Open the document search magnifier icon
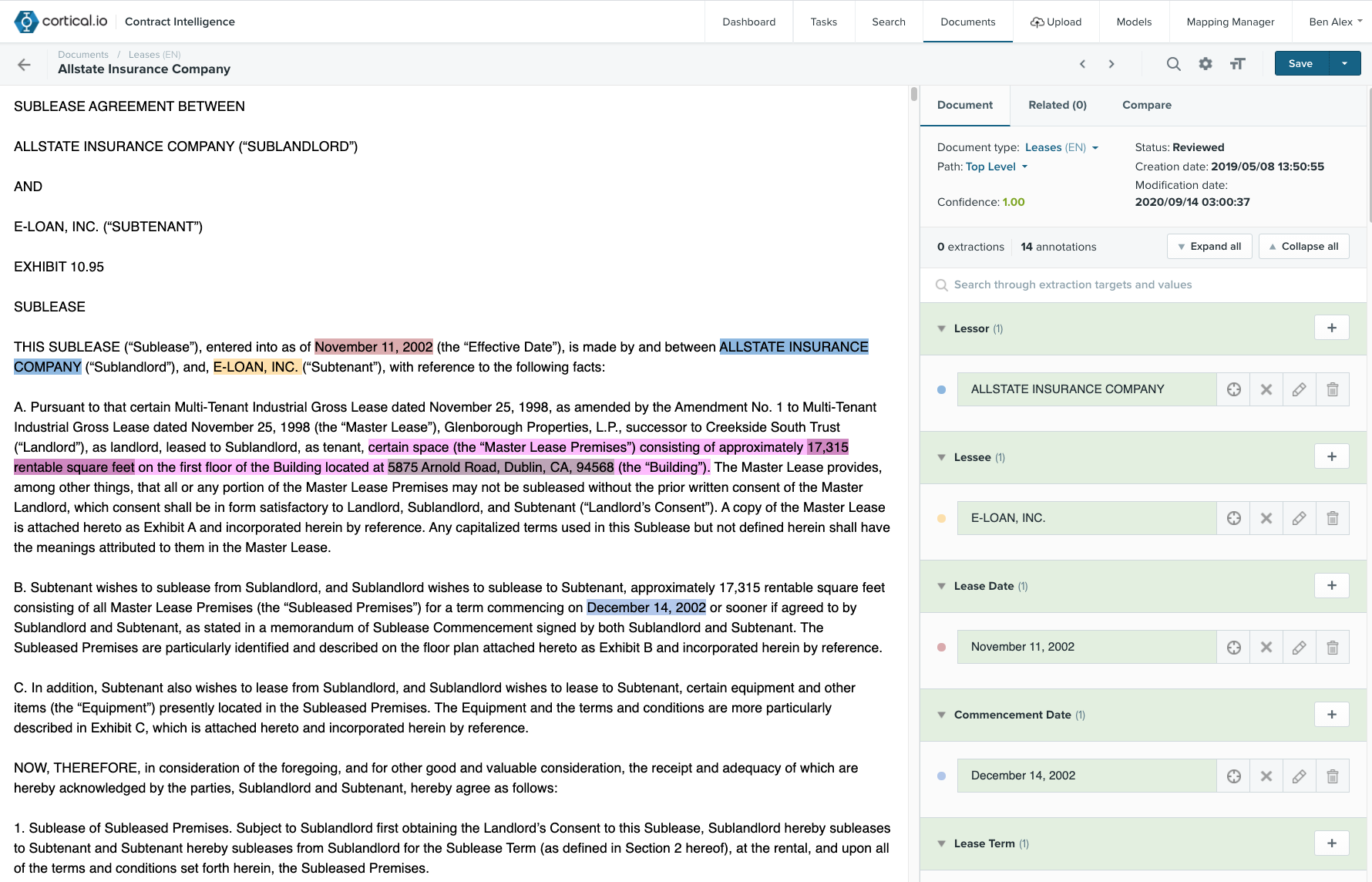The width and height of the screenshot is (1372, 882). (1173, 64)
